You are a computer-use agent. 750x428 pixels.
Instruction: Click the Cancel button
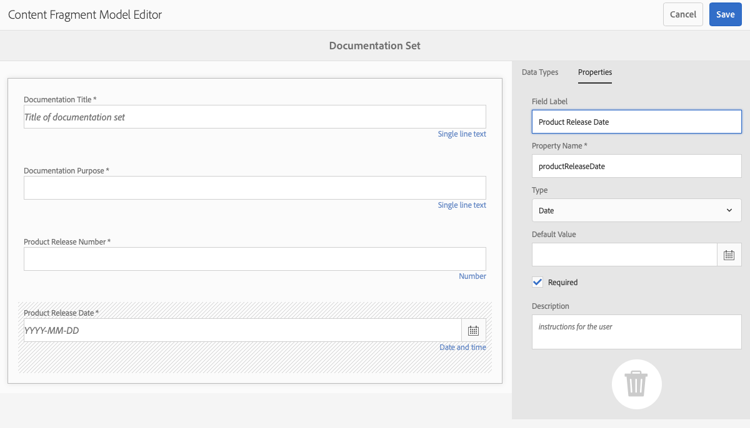click(x=683, y=14)
